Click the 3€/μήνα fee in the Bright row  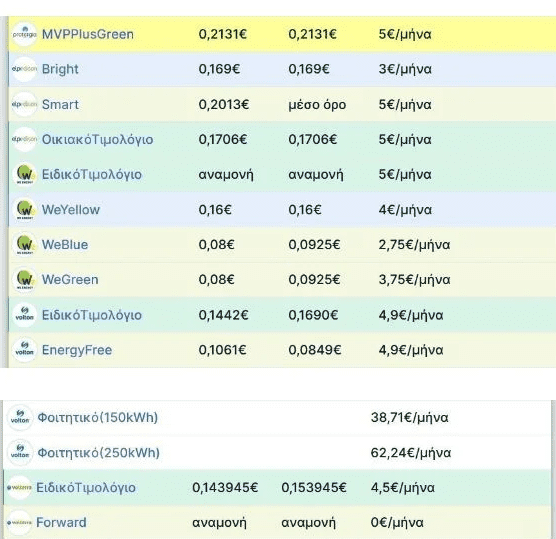[405, 69]
